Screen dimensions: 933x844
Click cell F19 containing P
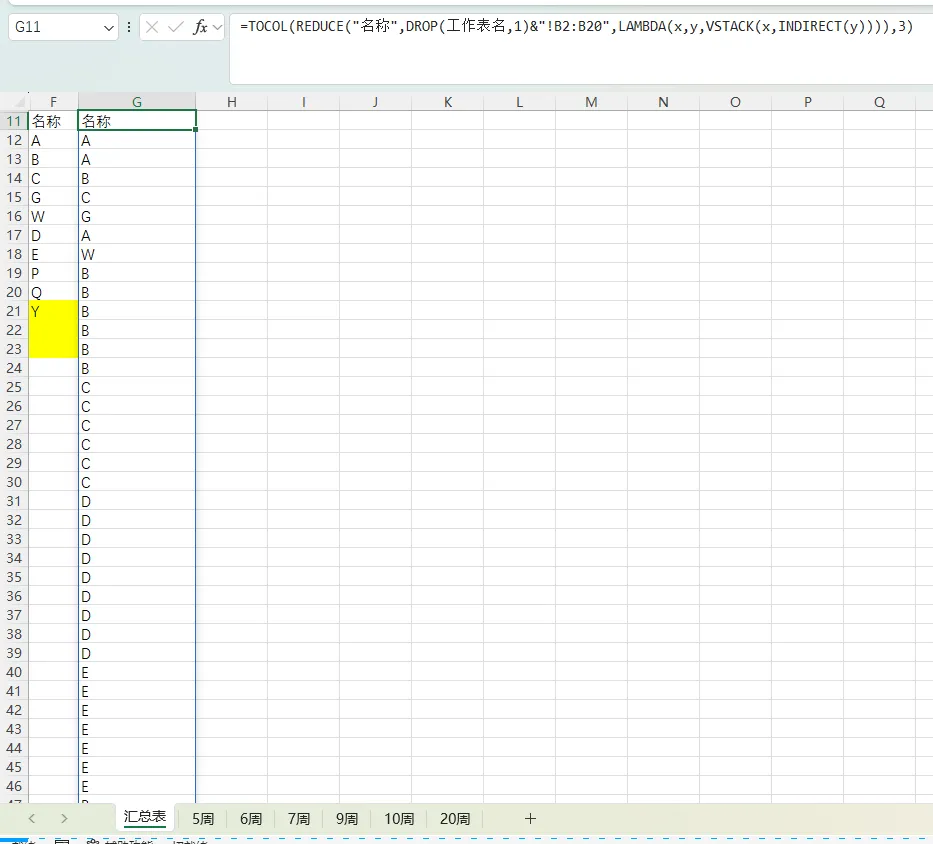click(54, 273)
